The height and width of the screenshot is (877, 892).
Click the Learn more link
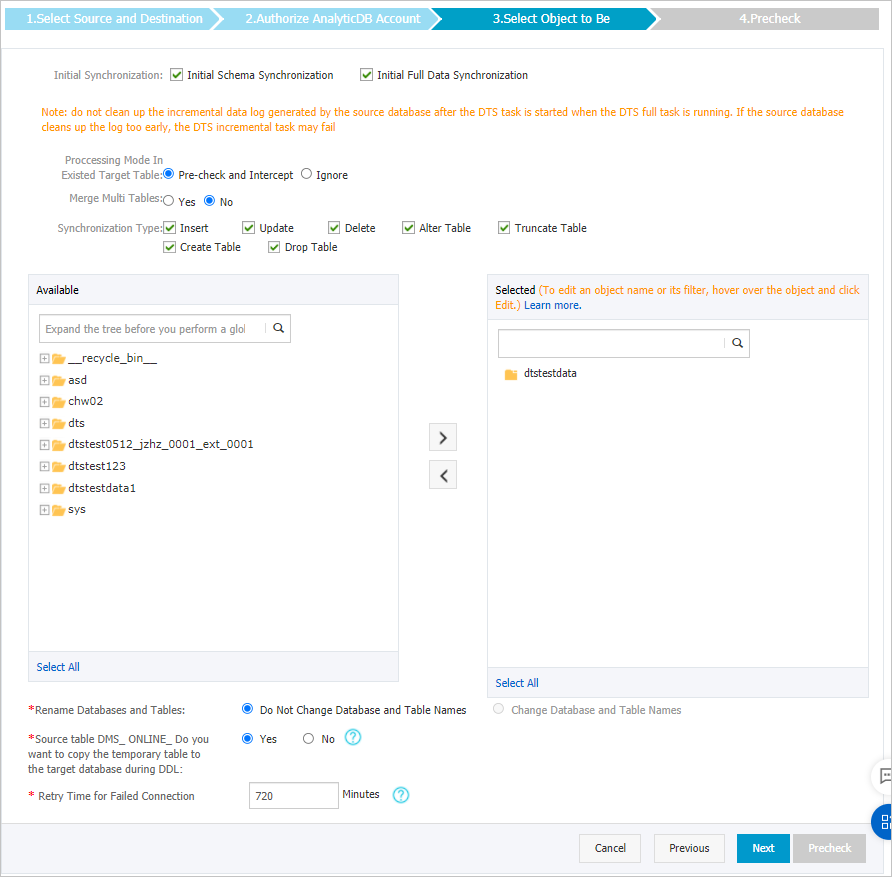coord(551,303)
